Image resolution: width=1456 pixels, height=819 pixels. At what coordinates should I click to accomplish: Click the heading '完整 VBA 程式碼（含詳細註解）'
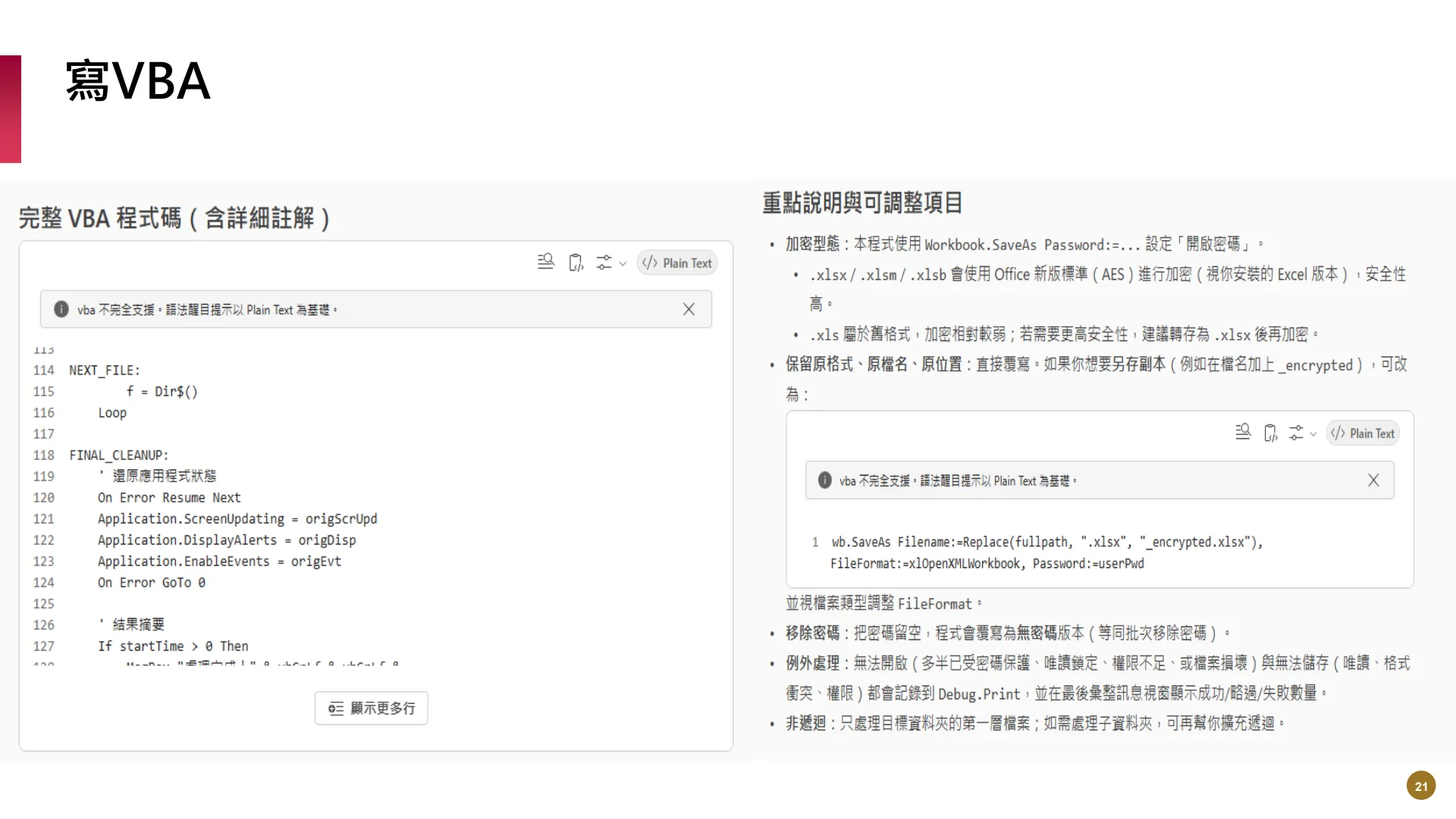(174, 218)
